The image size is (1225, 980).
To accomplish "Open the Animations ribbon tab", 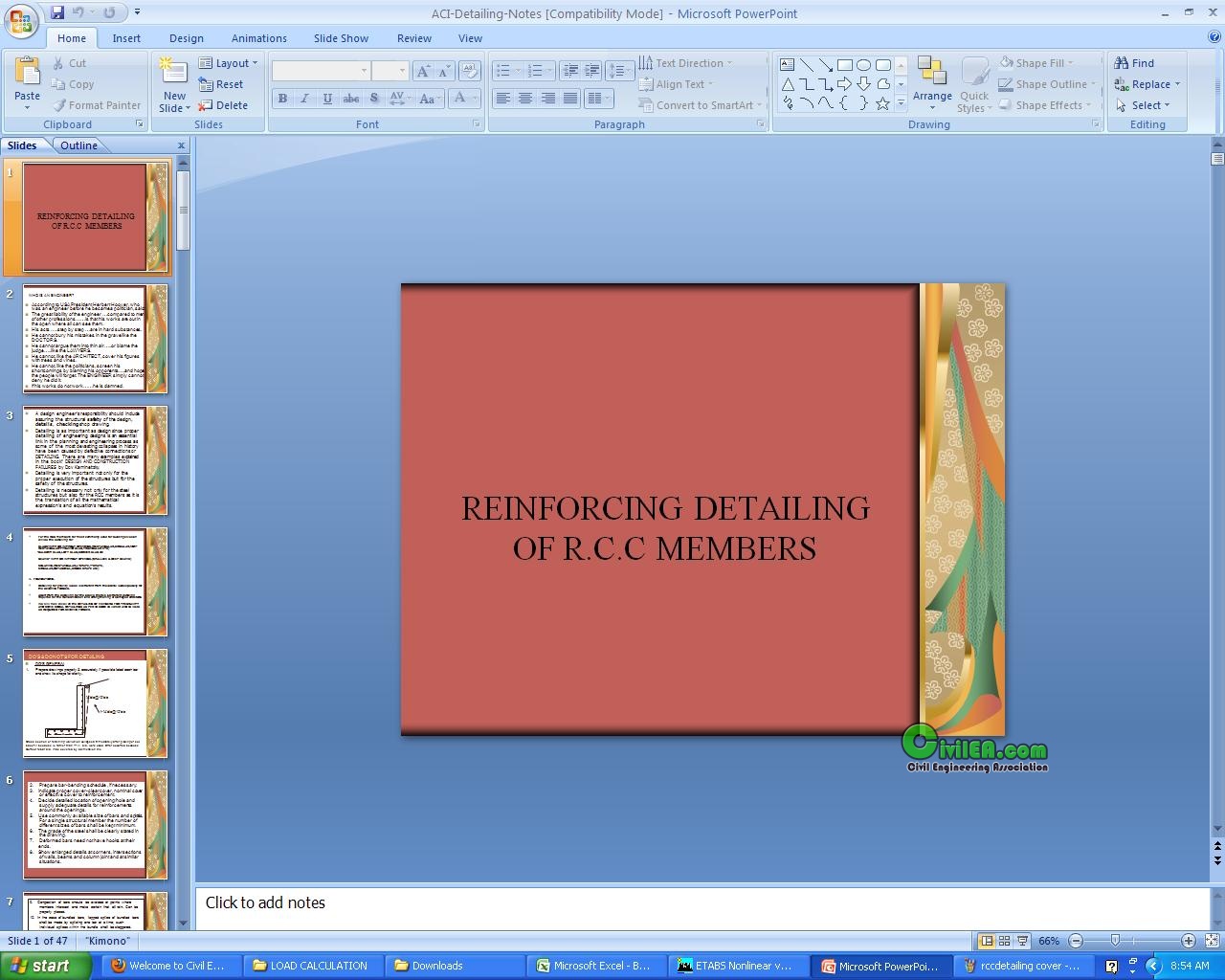I will [259, 38].
